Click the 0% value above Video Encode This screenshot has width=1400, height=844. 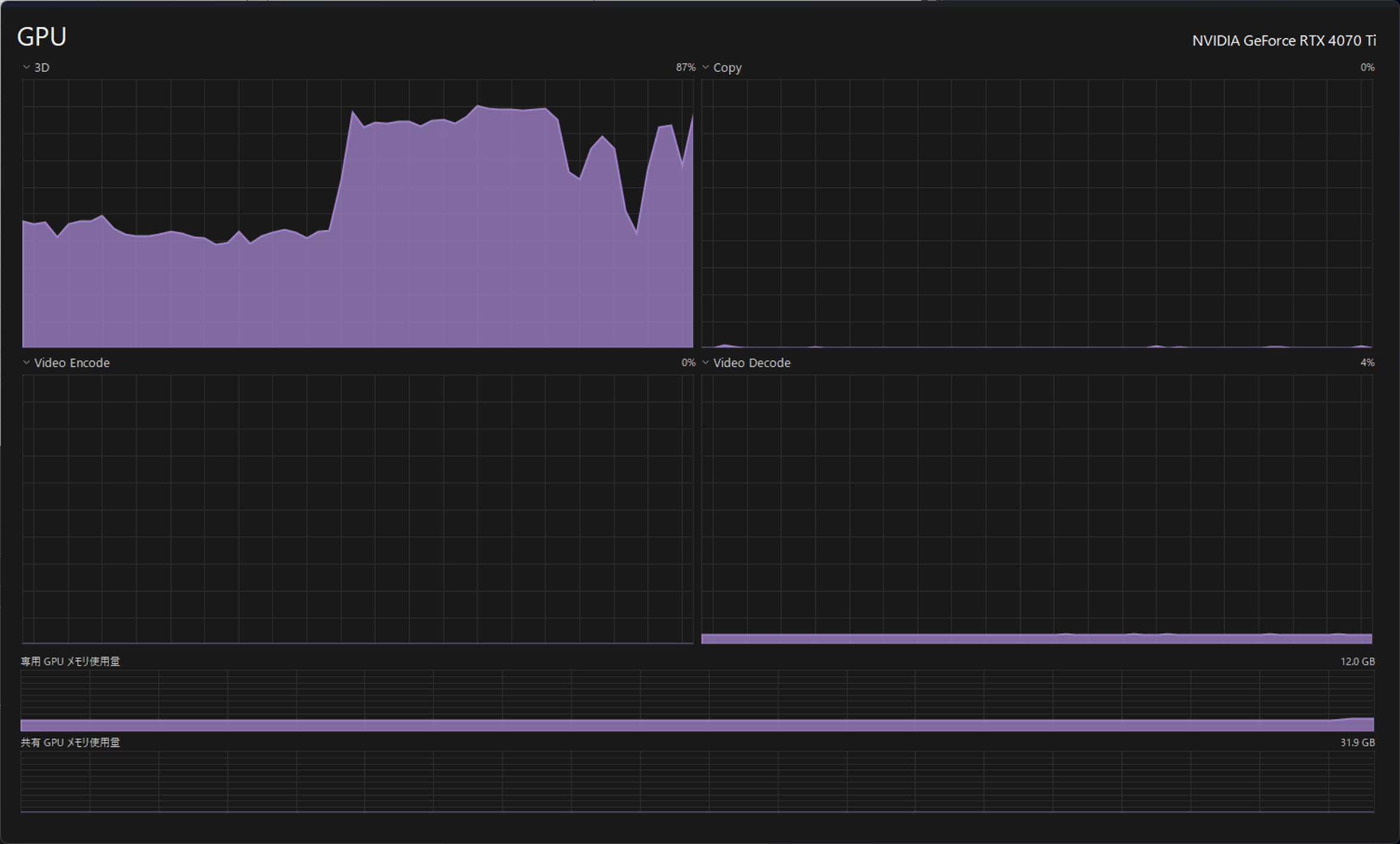[x=688, y=363]
